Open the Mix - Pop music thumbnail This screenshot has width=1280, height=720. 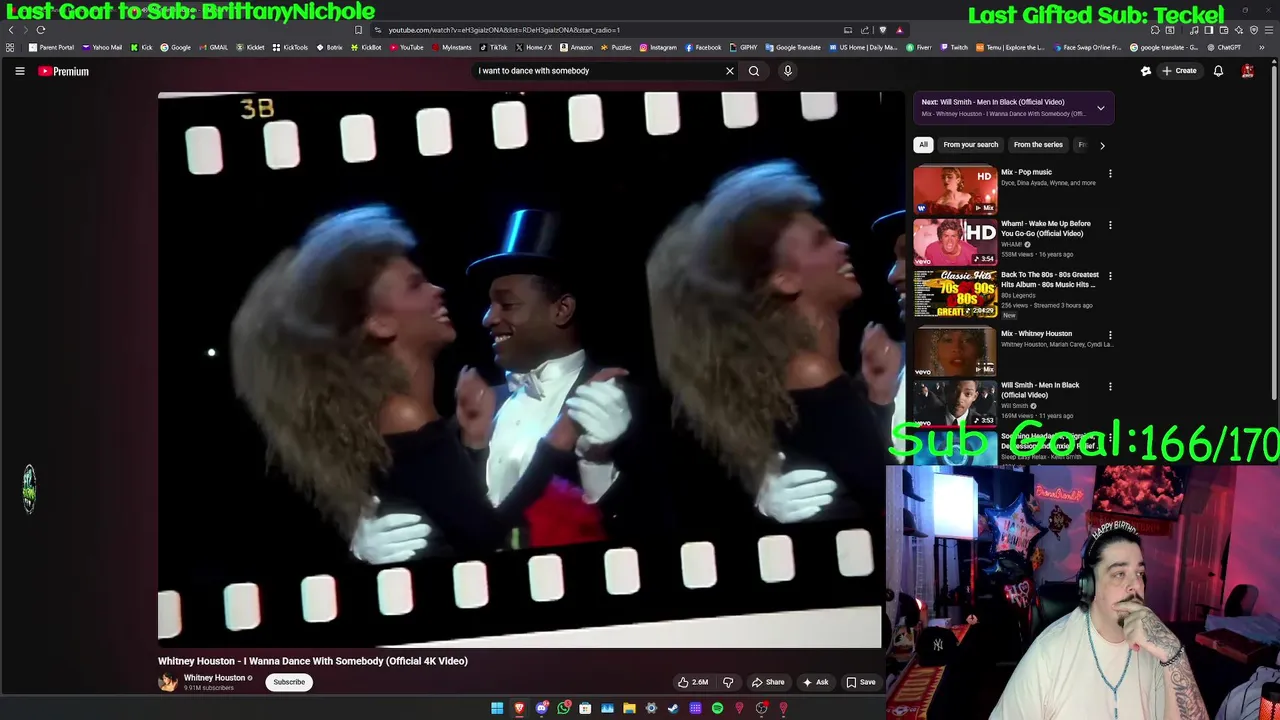[955, 190]
